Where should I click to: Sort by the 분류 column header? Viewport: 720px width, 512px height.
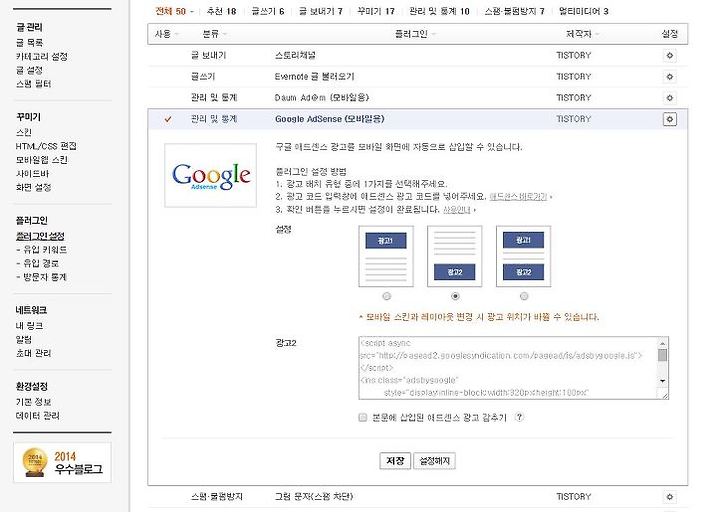pyautogui.click(x=214, y=34)
